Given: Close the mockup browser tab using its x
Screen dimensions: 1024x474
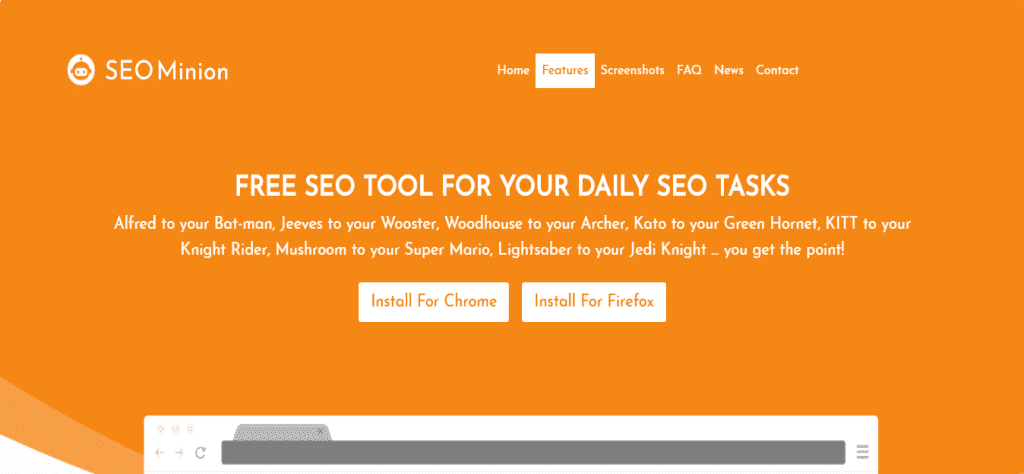Looking at the screenshot, I should (320, 431).
